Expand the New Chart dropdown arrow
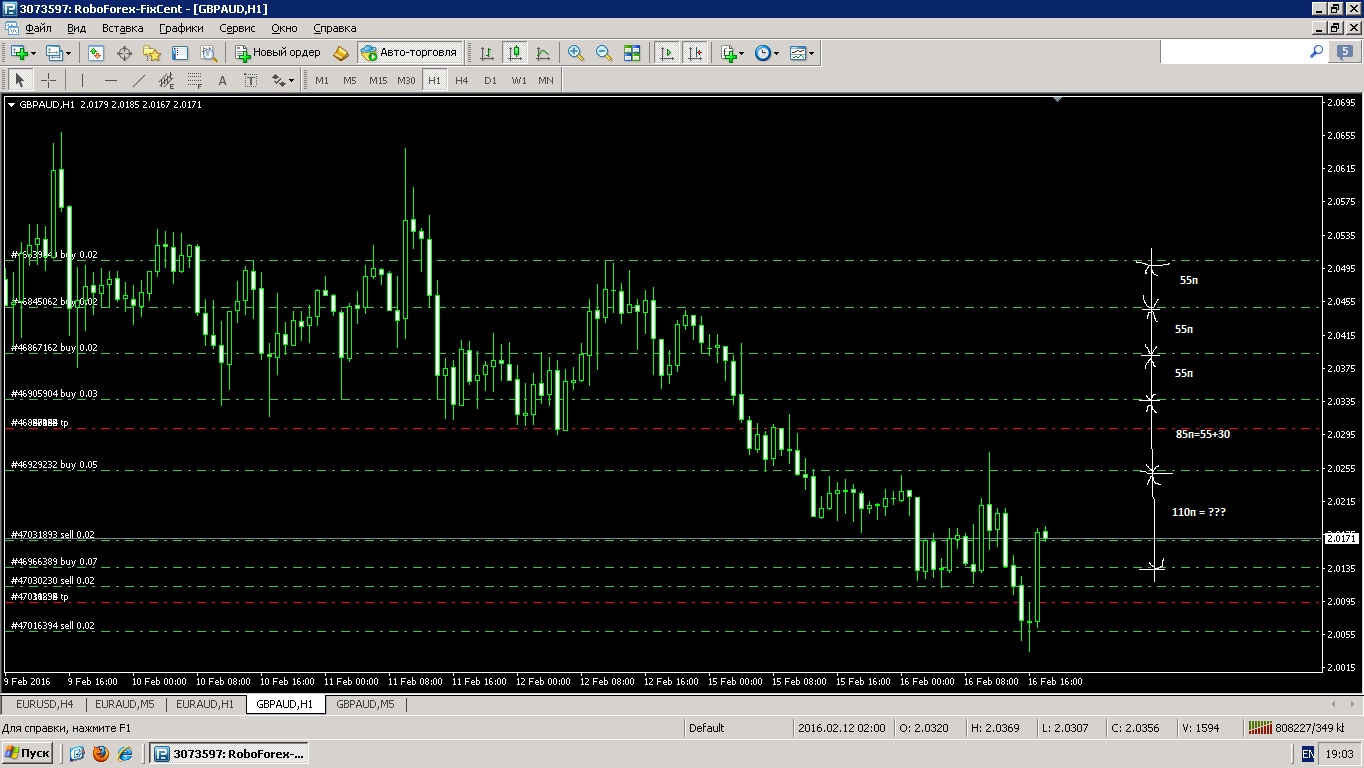This screenshot has height=768, width=1364. click(33, 53)
